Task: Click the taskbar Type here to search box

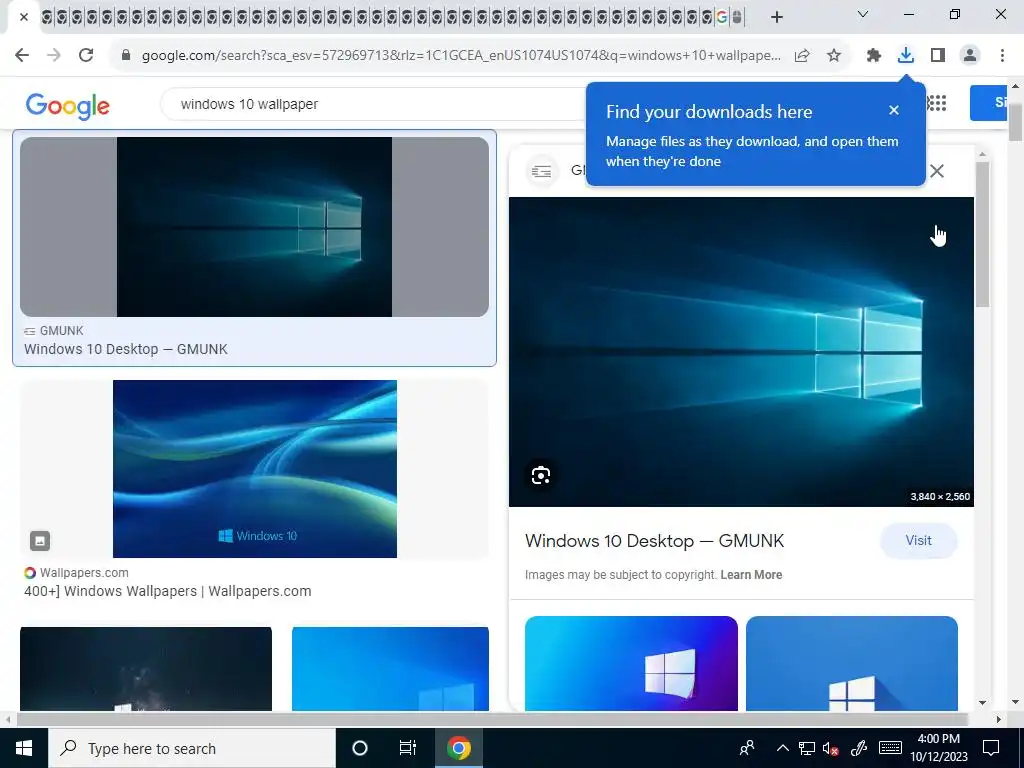Action: point(192,748)
